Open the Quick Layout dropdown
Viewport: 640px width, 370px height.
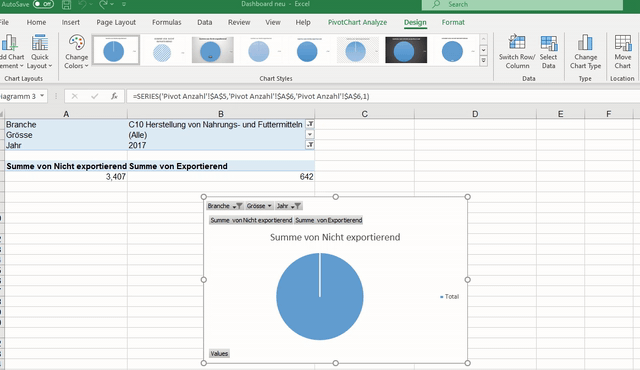(40, 52)
